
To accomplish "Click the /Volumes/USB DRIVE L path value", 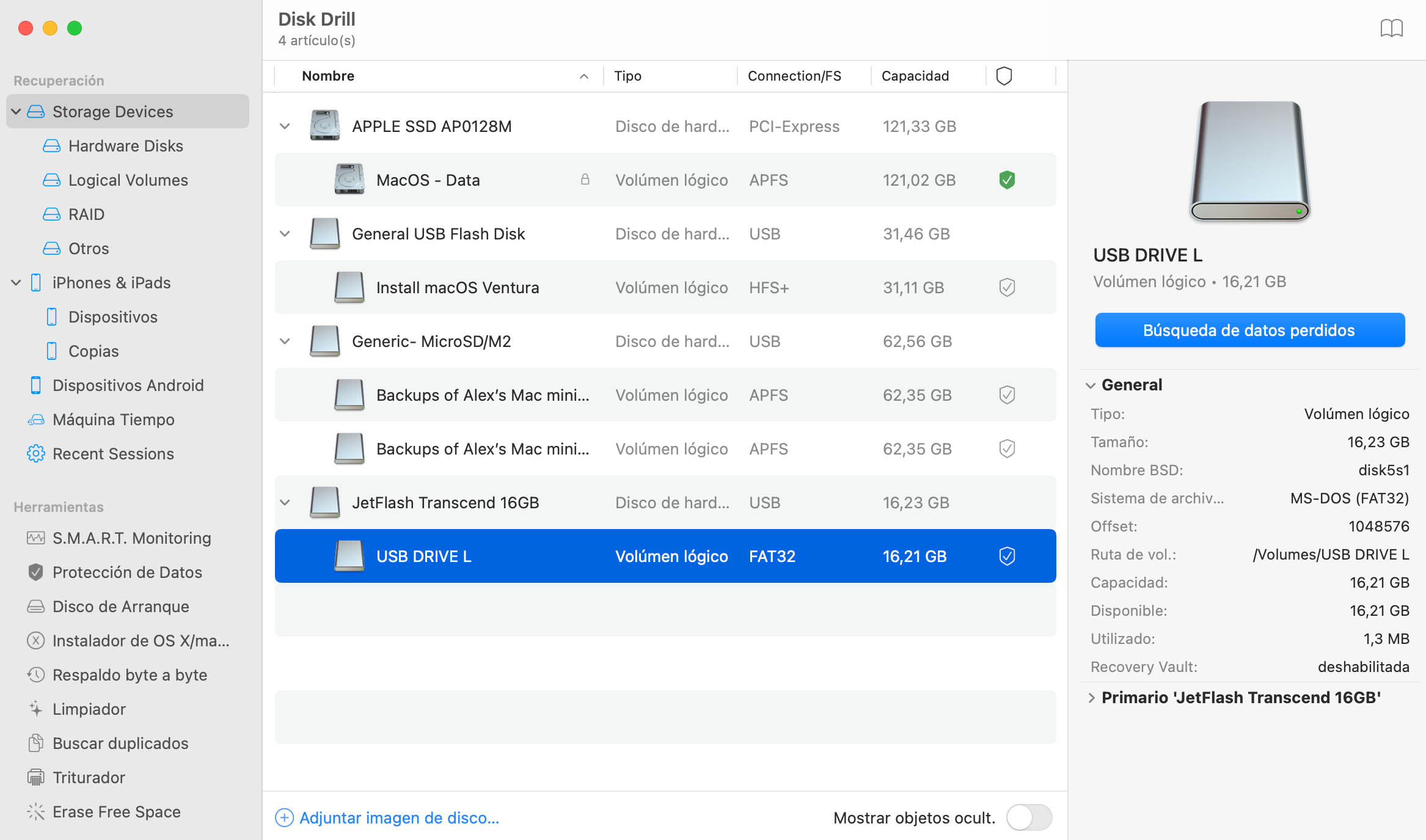I will tap(1331, 554).
